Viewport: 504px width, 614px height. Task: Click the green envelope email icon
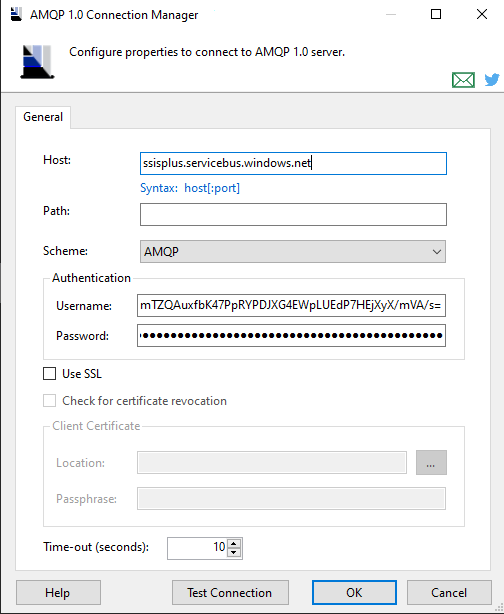coord(463,80)
